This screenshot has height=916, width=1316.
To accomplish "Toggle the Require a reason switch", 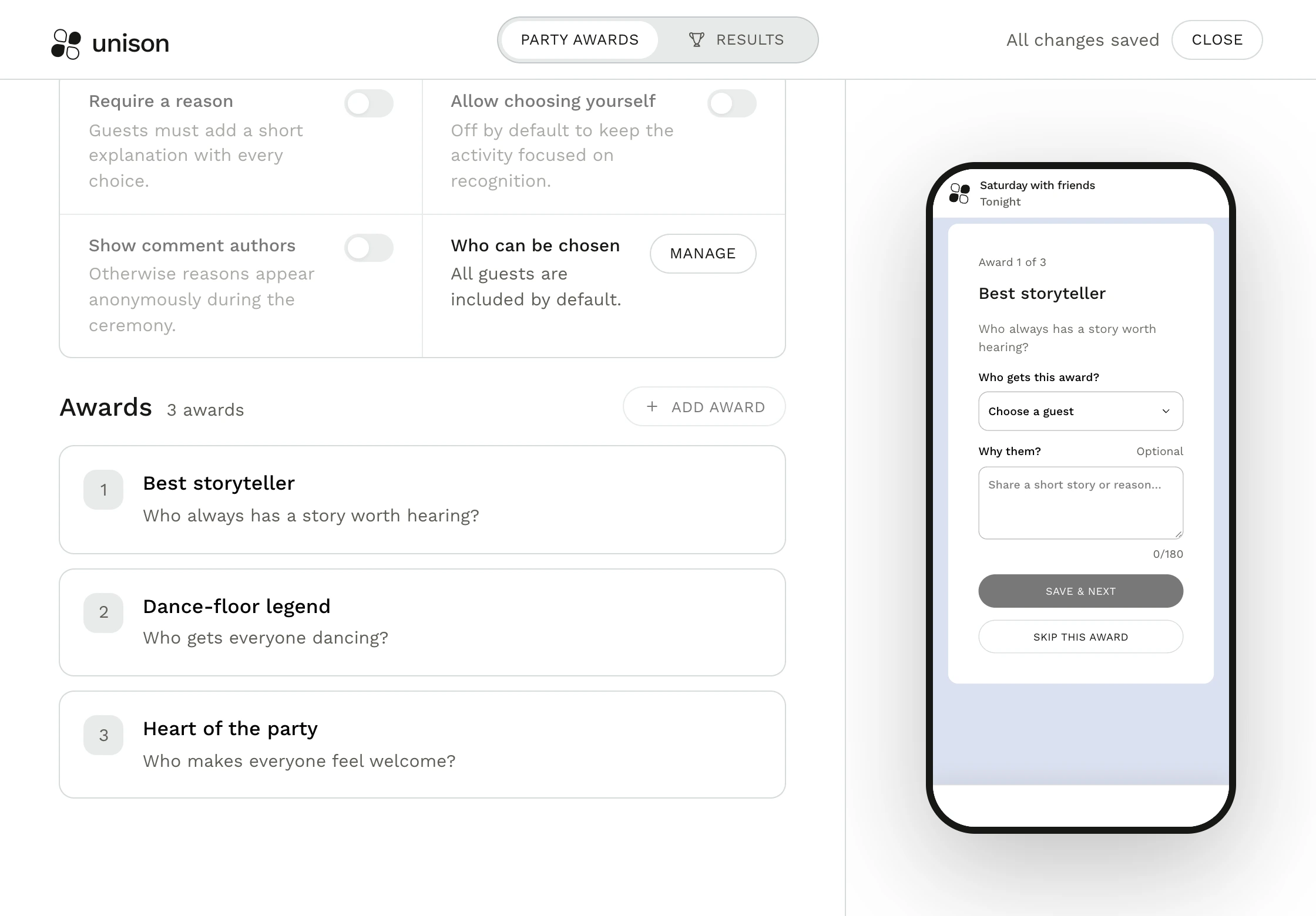I will [x=369, y=103].
